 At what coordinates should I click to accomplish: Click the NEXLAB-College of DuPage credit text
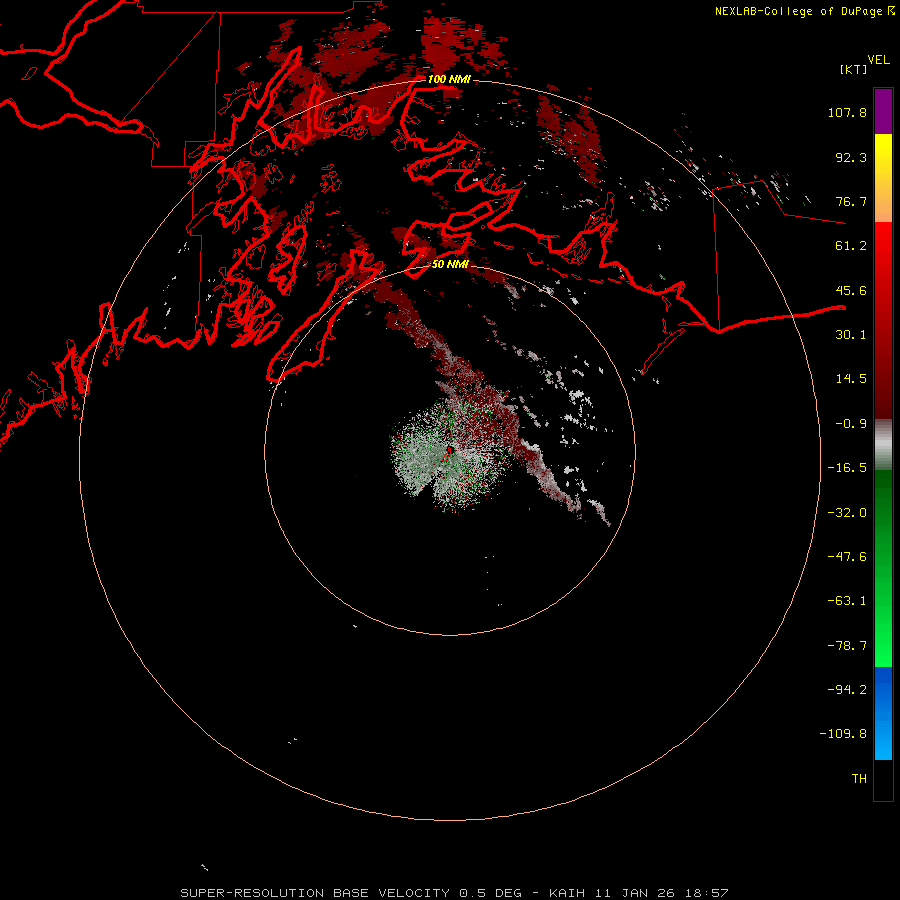(798, 11)
